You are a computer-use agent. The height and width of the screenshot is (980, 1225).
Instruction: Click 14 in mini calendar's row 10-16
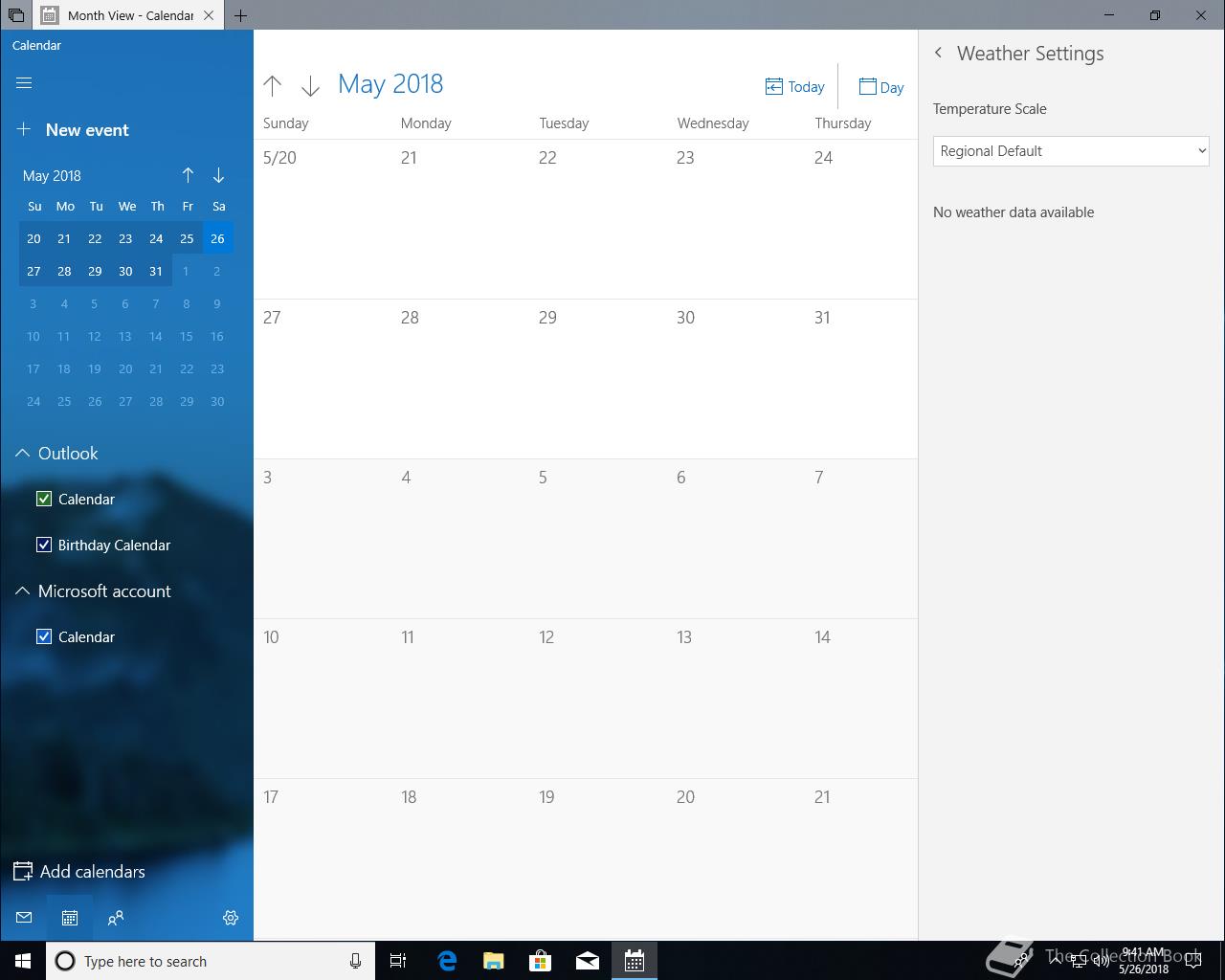[x=156, y=336]
